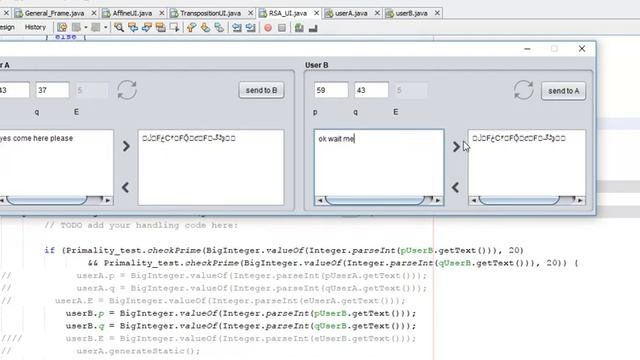Click User A message horizontal scrollbar thumb

[x=47, y=200]
